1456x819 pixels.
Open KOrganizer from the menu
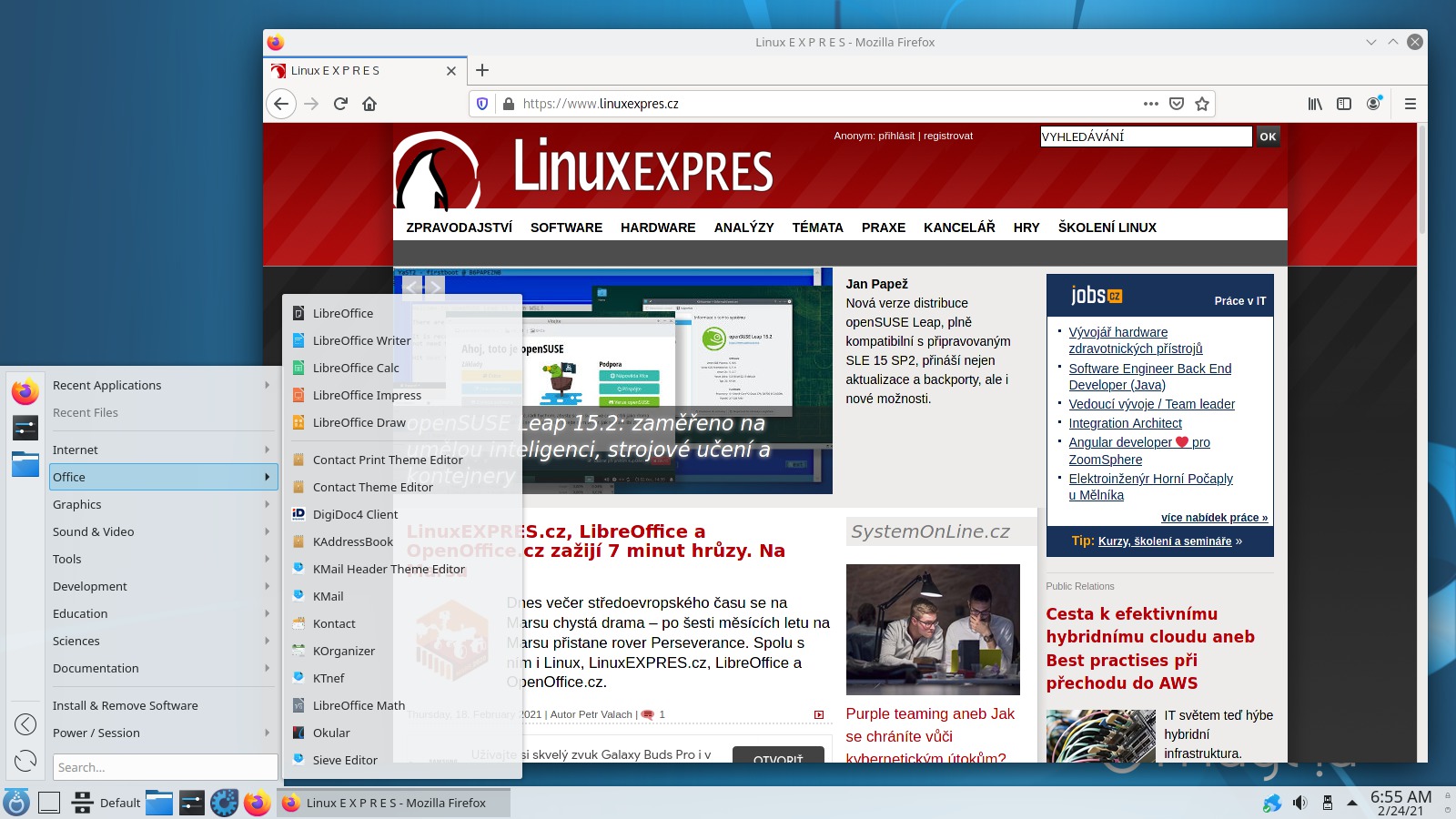pyautogui.click(x=402, y=651)
